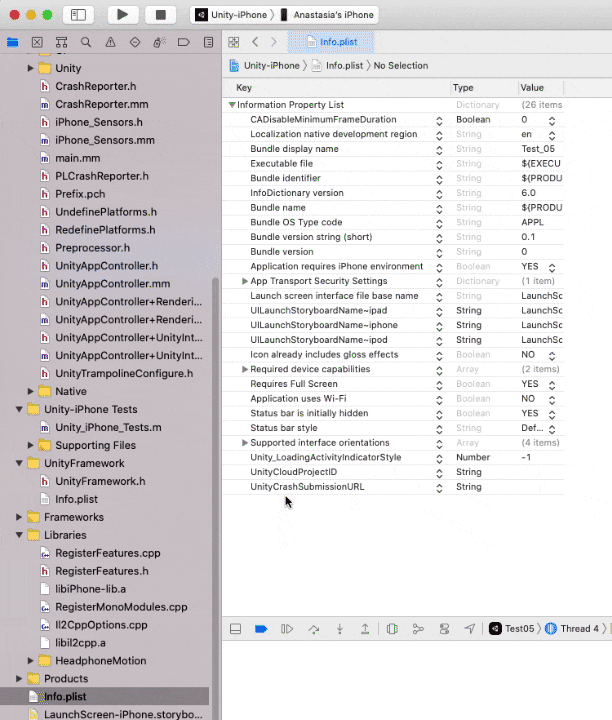Open Debug View Hierarchy
The height and width of the screenshot is (720, 612).
[x=392, y=629]
